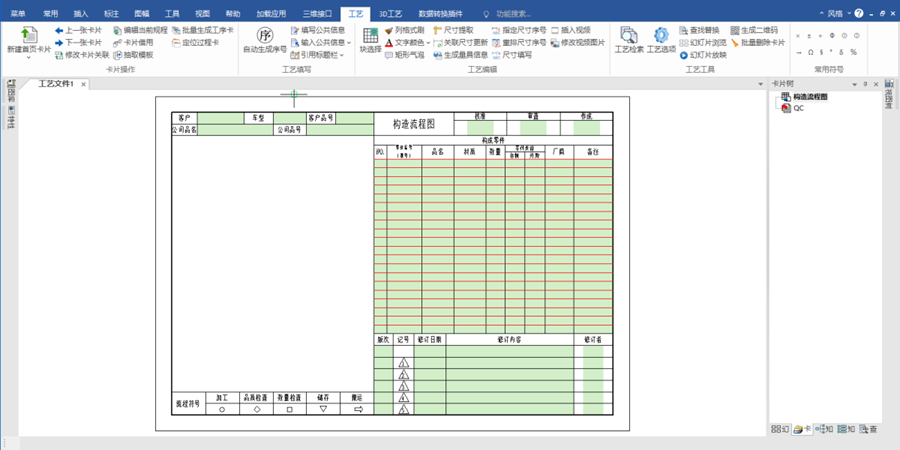
Task: Click 编辑当前规程
Action: point(141,30)
